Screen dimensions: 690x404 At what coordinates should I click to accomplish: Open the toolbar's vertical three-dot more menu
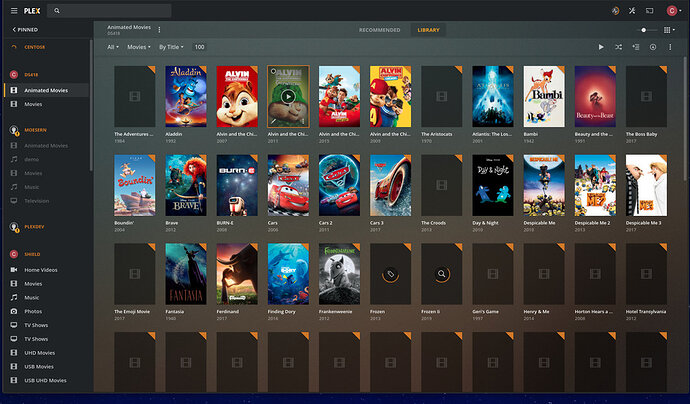(x=670, y=47)
